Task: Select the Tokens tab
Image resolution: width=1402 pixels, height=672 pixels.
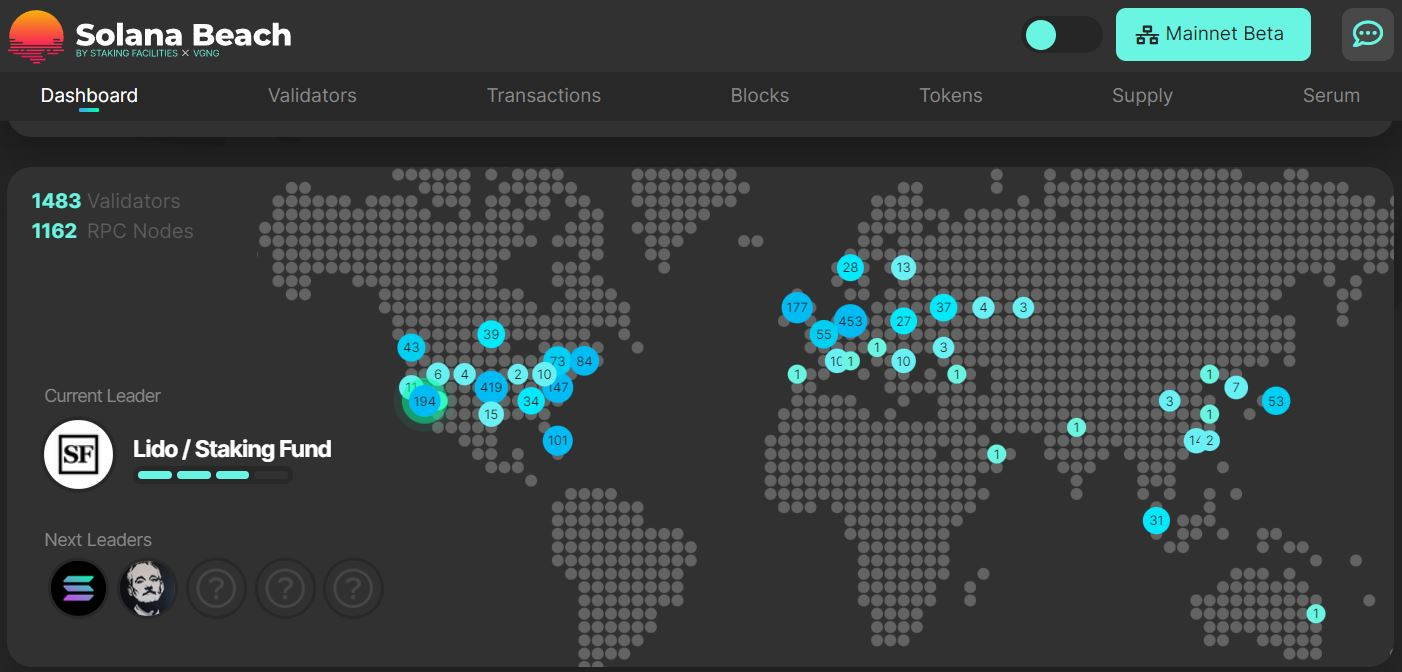Action: coord(951,96)
